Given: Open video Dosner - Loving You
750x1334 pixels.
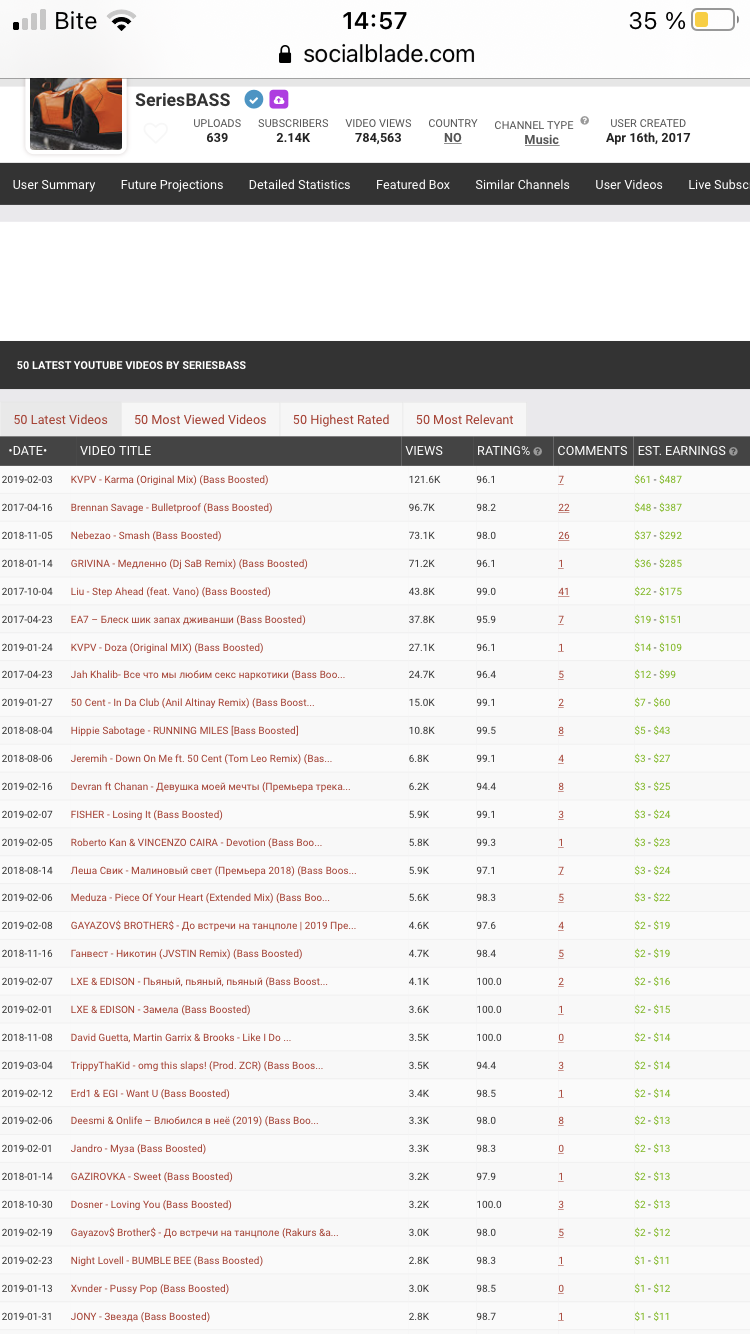Looking at the screenshot, I should [x=151, y=1205].
